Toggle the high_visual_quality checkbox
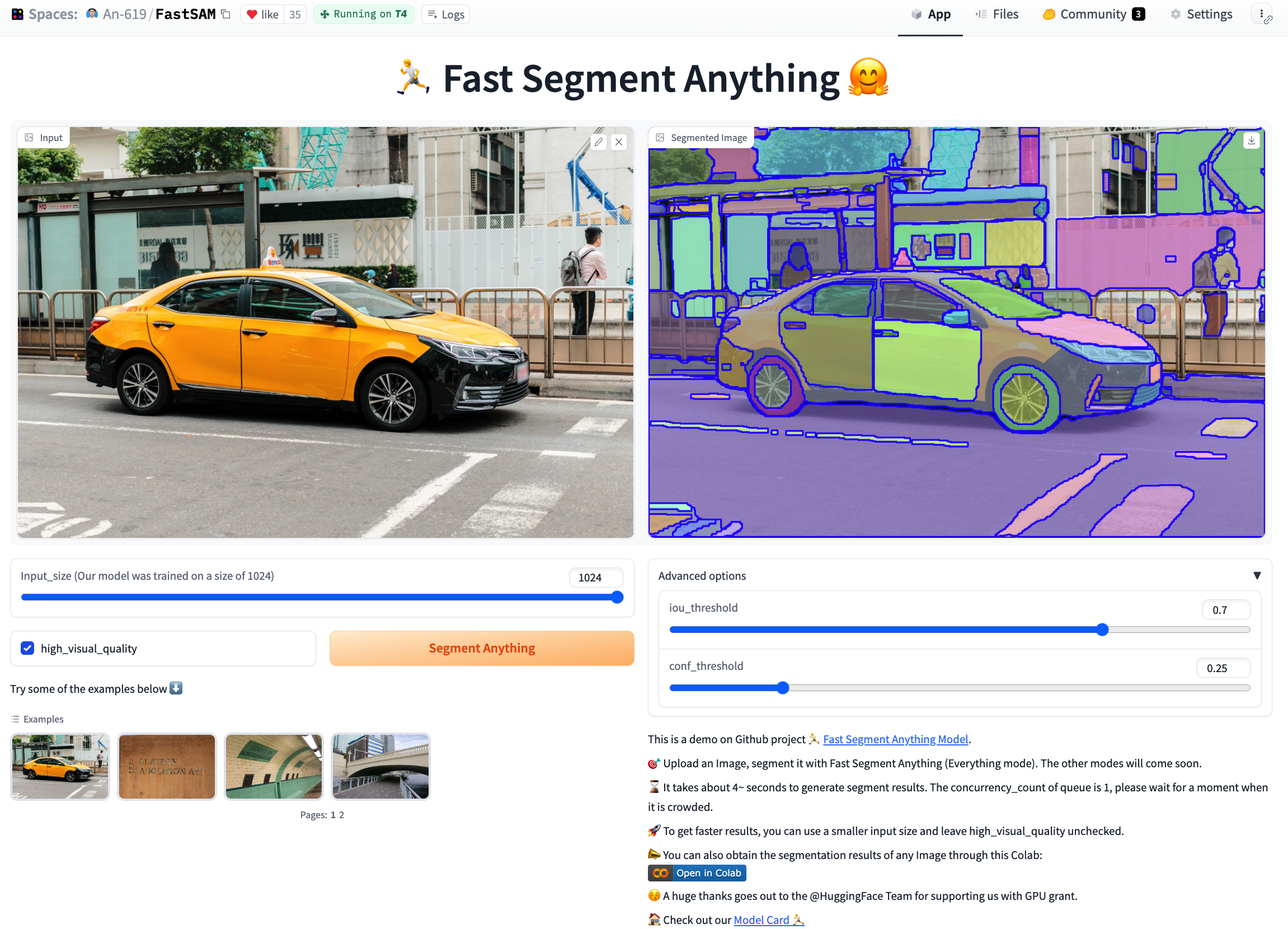The height and width of the screenshot is (929, 1288). [27, 648]
